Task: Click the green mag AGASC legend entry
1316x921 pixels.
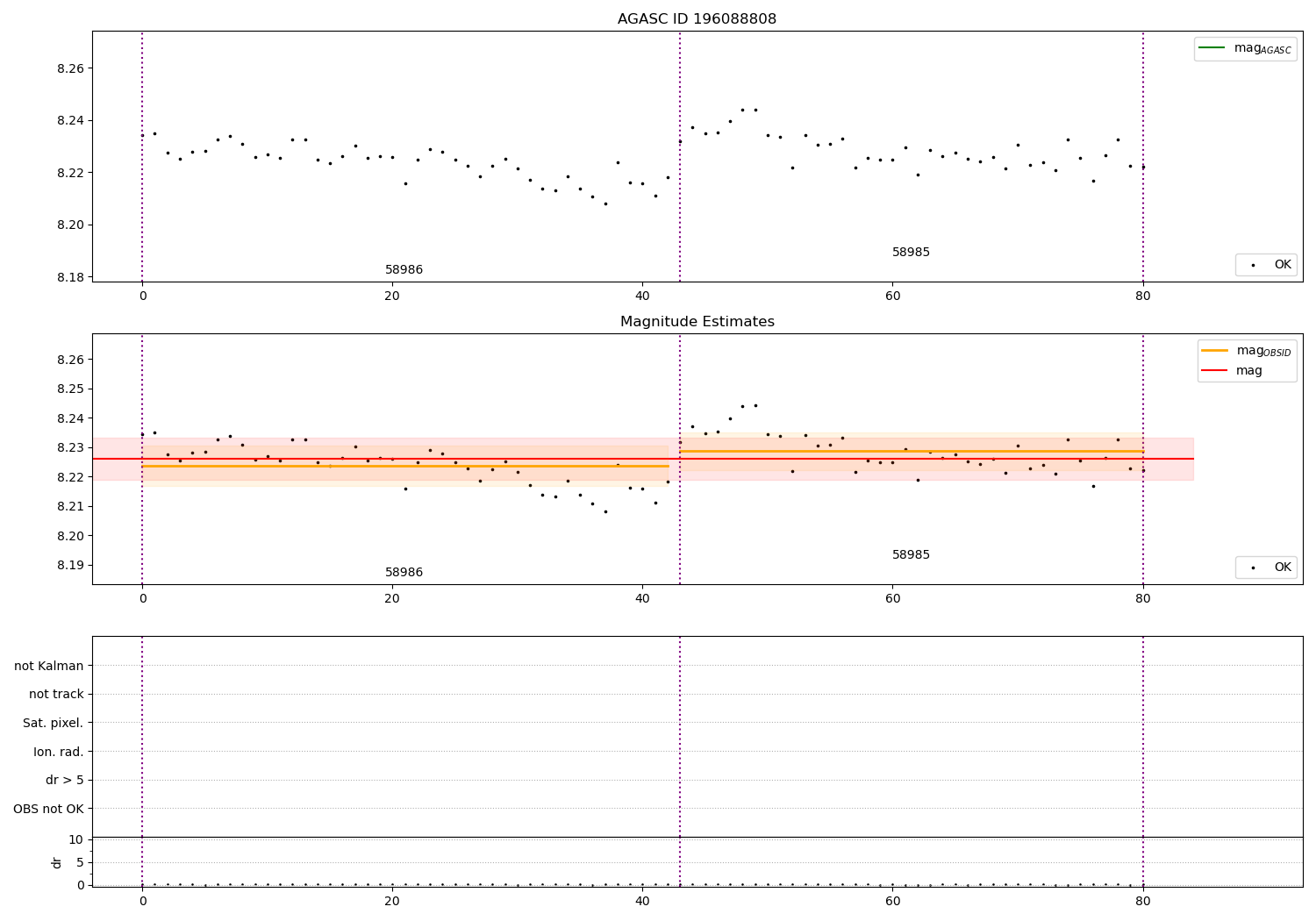Action: tap(1245, 48)
